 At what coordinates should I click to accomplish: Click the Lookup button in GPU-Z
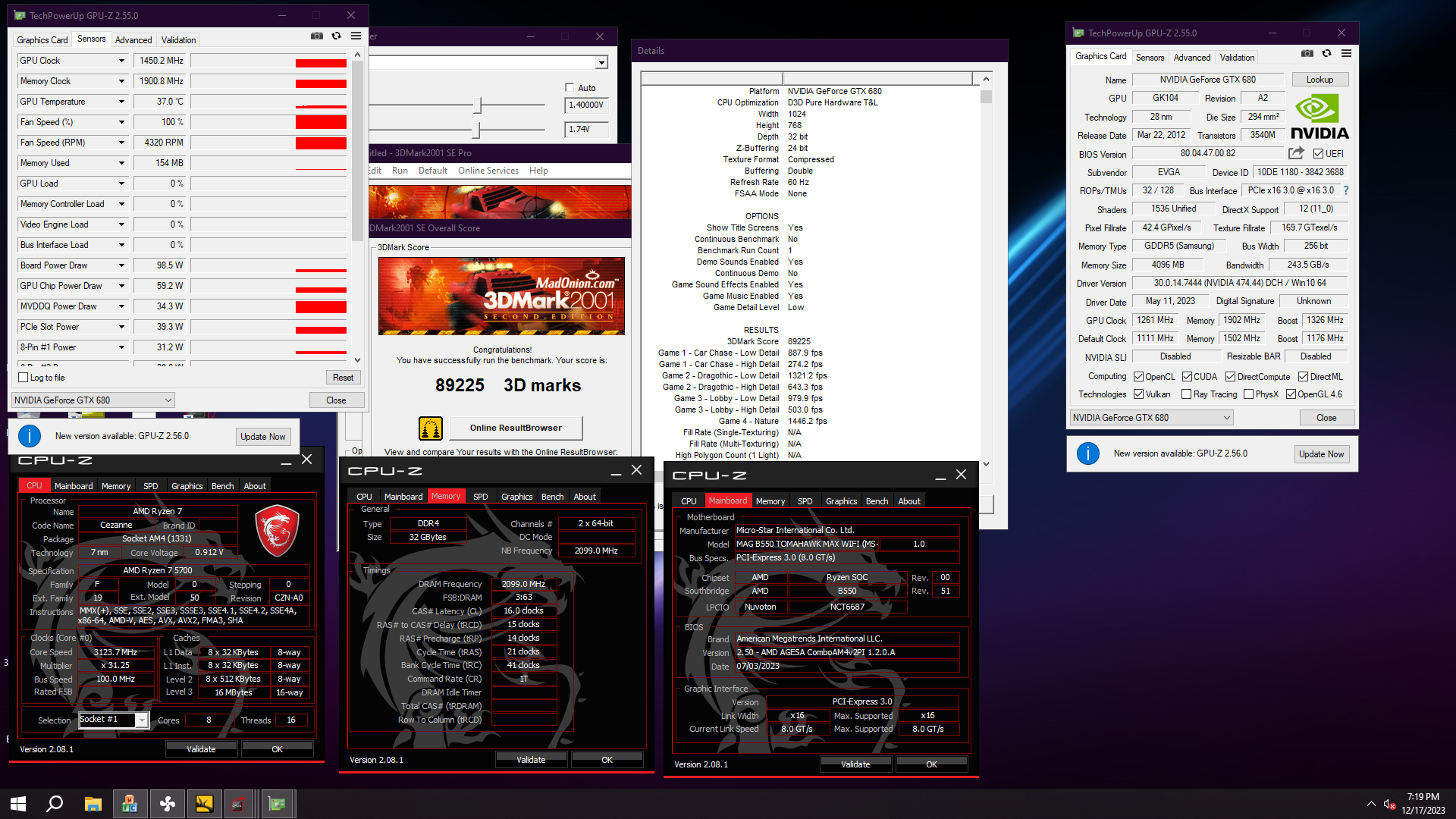click(x=1319, y=80)
